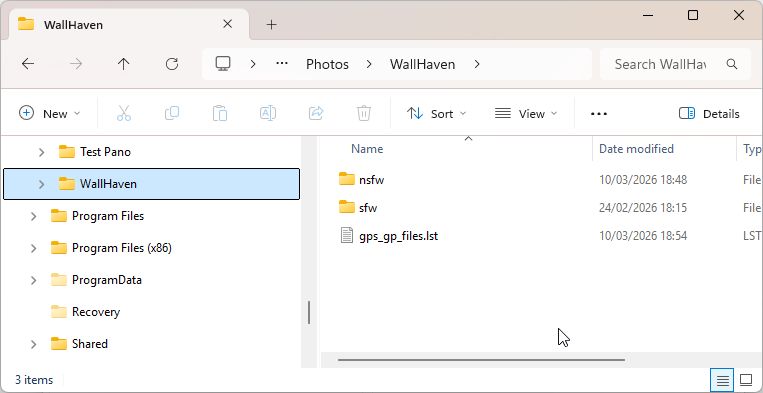Expand the Shared tree node

[x=33, y=344]
